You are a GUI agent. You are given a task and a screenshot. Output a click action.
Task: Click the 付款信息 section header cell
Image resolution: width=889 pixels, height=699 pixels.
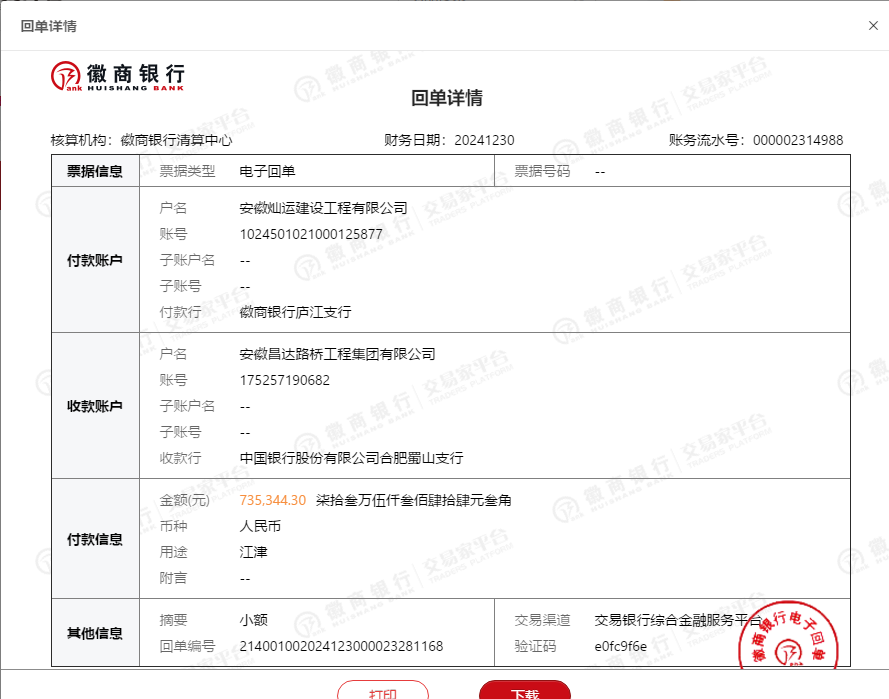pyautogui.click(x=95, y=539)
